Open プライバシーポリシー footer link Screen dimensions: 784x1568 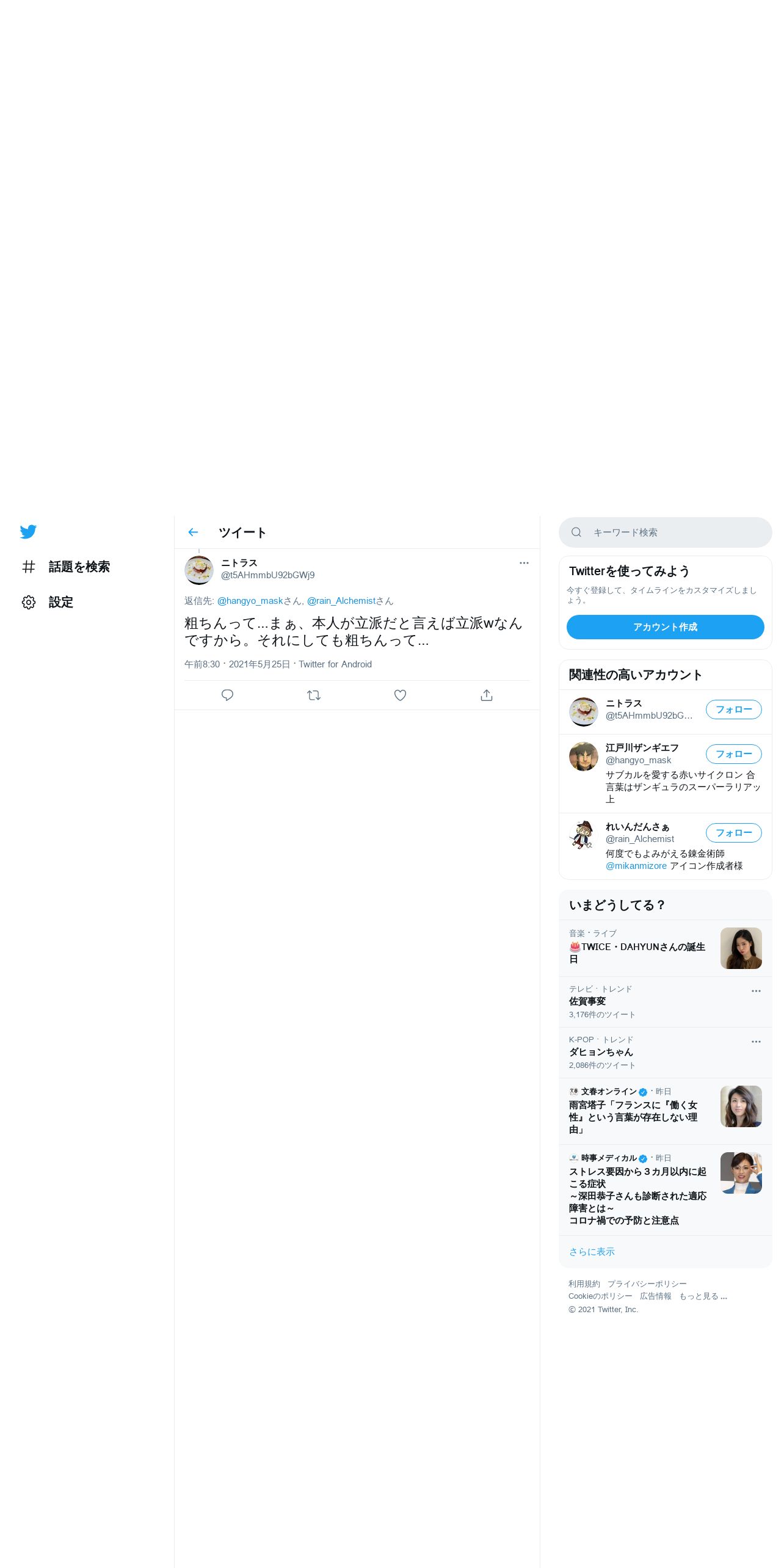click(x=647, y=1284)
